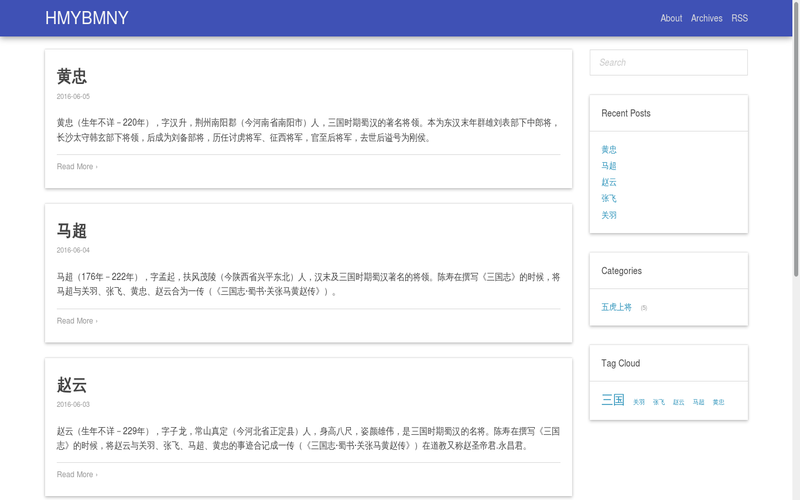800x500 pixels.
Task: Open the 五虎上将 category
Action: [x=616, y=307]
